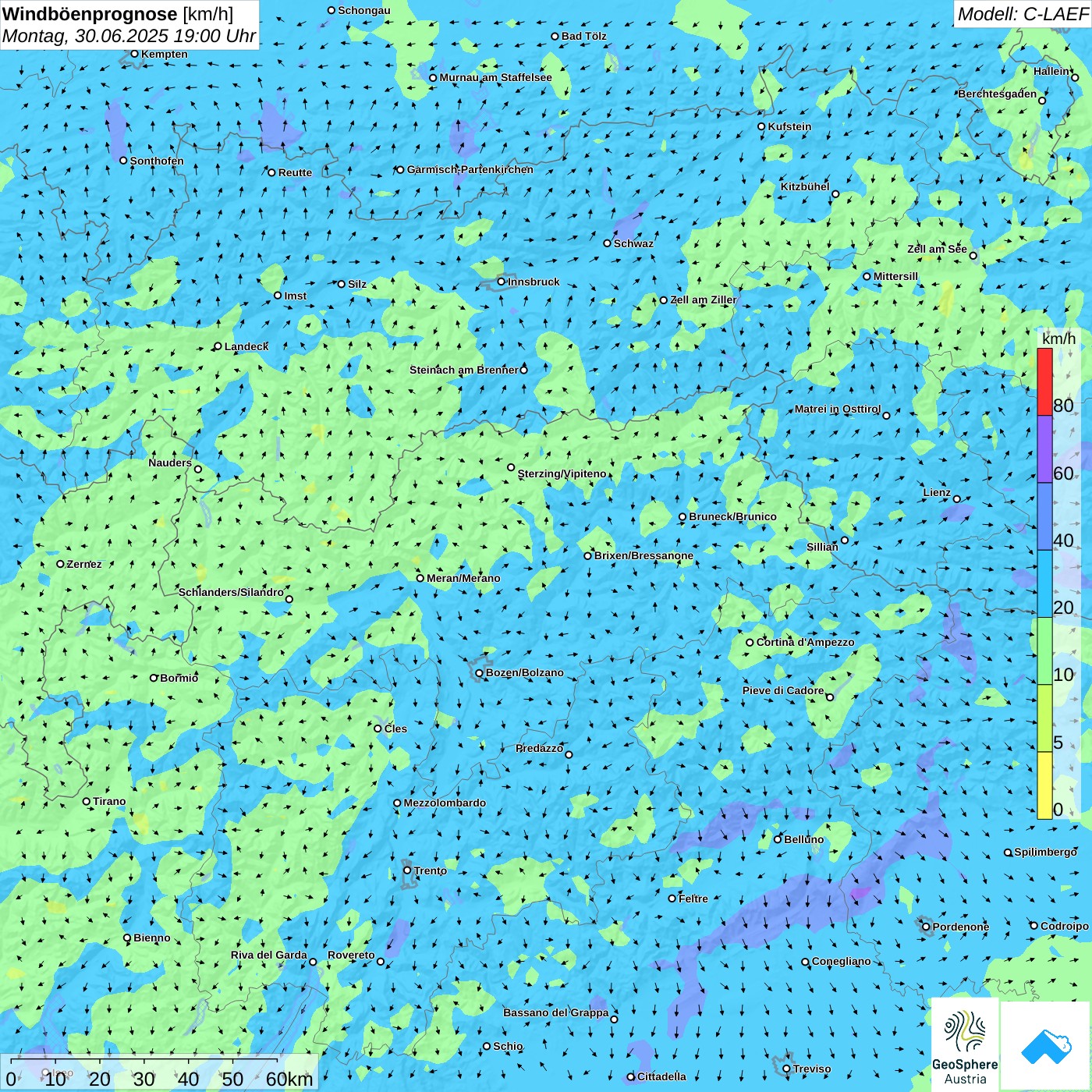Click the Cles city marker

point(378,729)
